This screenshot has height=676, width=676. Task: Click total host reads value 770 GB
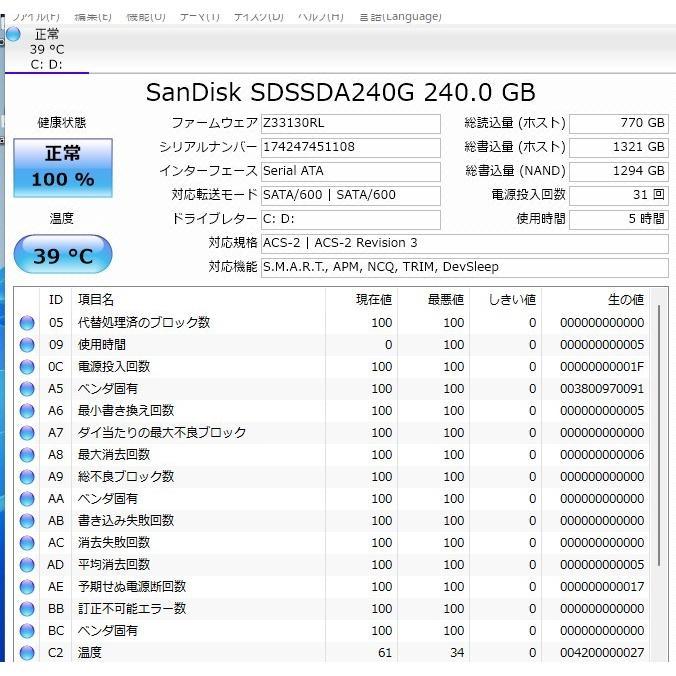pyautogui.click(x=619, y=123)
